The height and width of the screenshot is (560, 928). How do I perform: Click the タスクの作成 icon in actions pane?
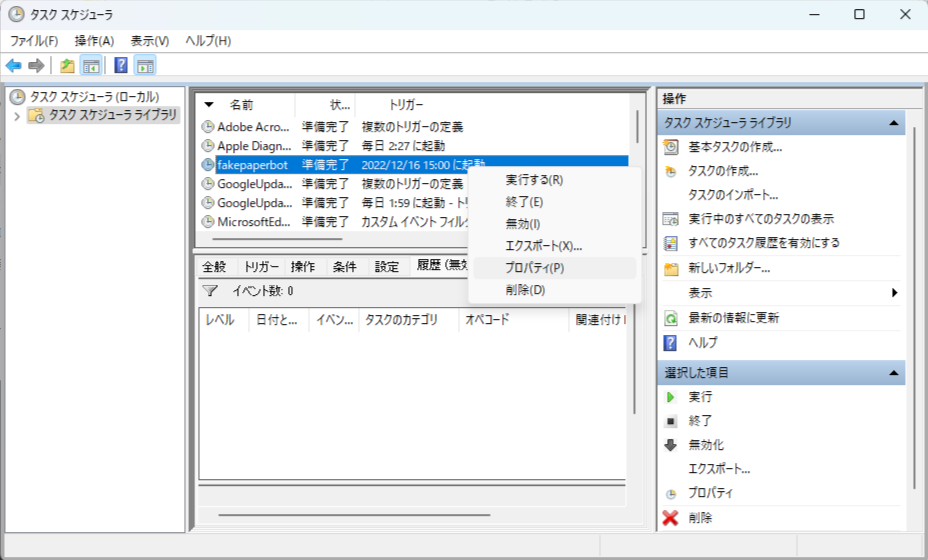pos(671,172)
